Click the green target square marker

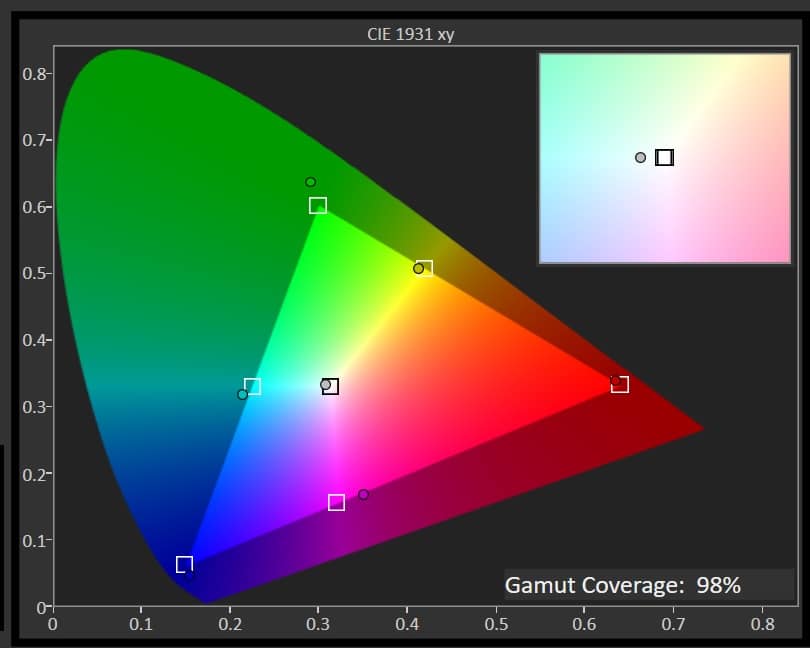(318, 205)
